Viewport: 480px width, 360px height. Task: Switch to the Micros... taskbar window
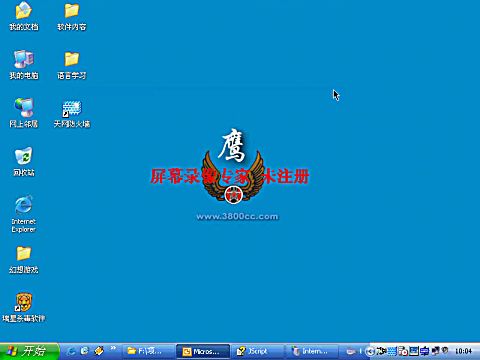203,351
